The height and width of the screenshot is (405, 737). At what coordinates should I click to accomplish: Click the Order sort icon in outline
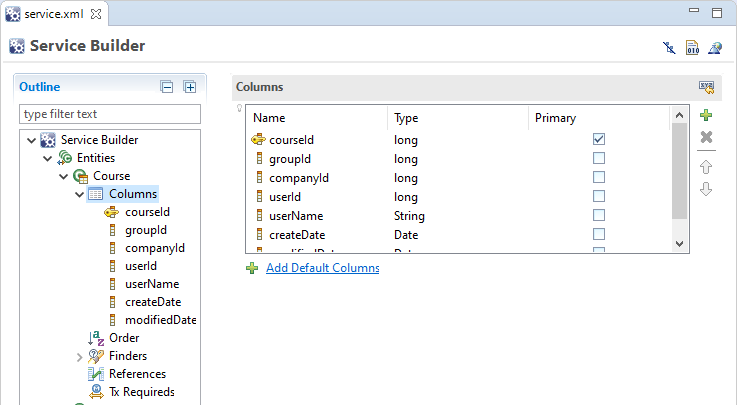pyautogui.click(x=96, y=338)
